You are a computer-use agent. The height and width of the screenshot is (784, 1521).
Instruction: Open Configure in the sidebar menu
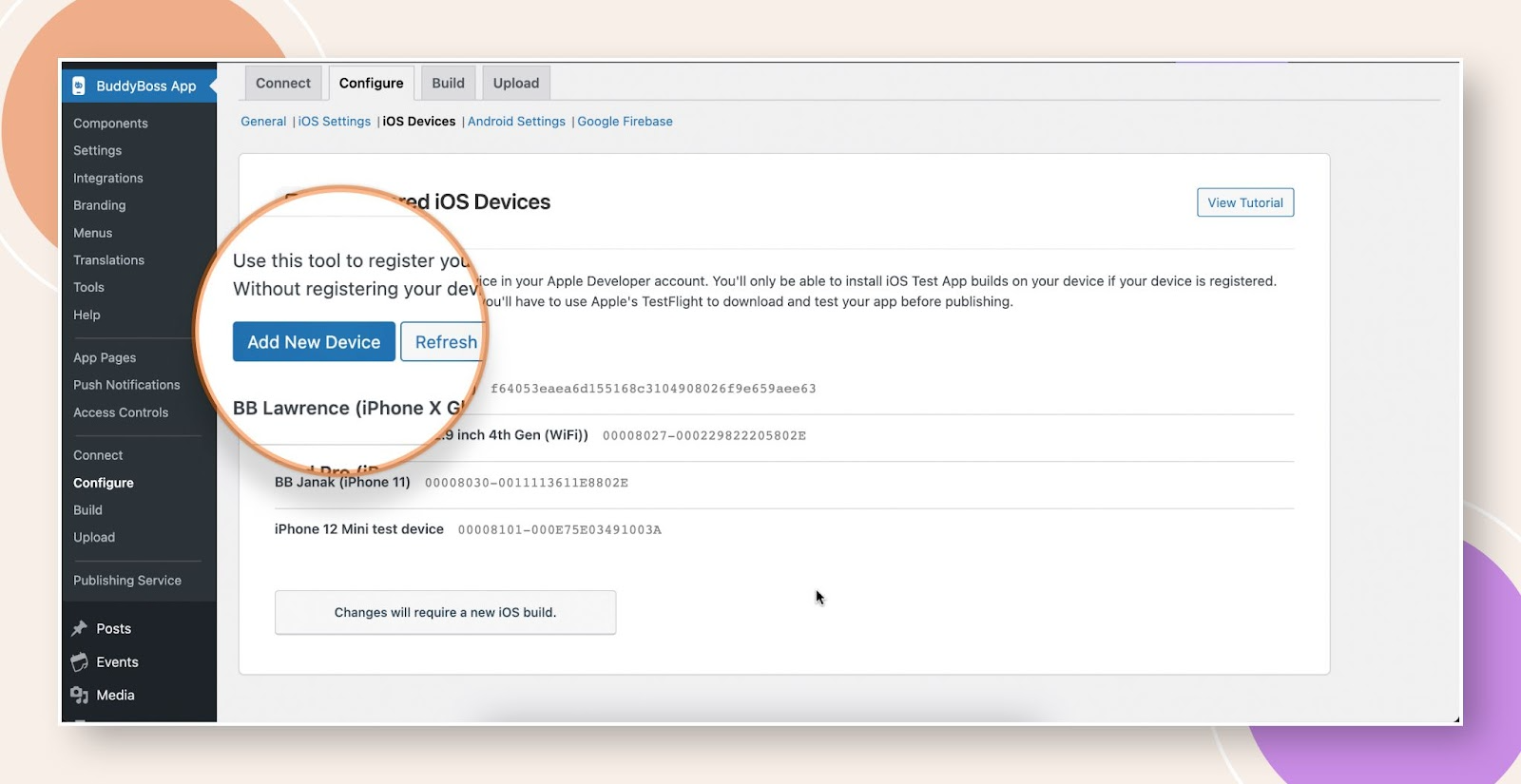[104, 483]
